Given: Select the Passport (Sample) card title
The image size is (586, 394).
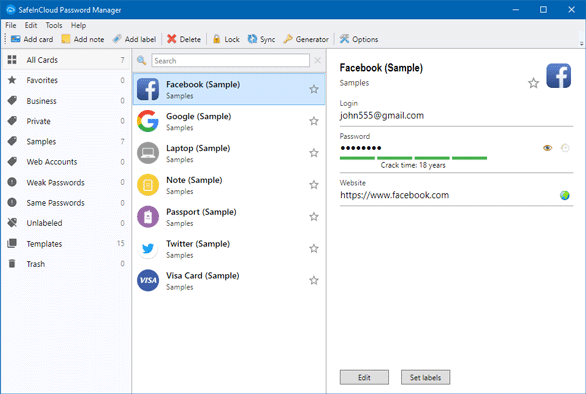Looking at the screenshot, I should pyautogui.click(x=201, y=212).
